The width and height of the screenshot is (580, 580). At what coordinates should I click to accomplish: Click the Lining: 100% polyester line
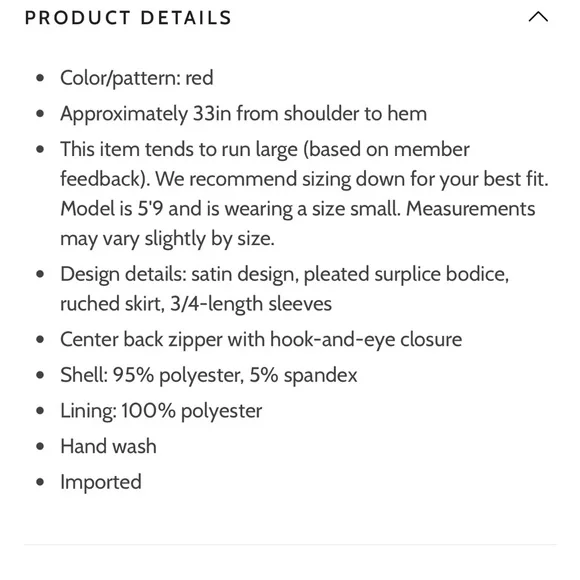161,411
